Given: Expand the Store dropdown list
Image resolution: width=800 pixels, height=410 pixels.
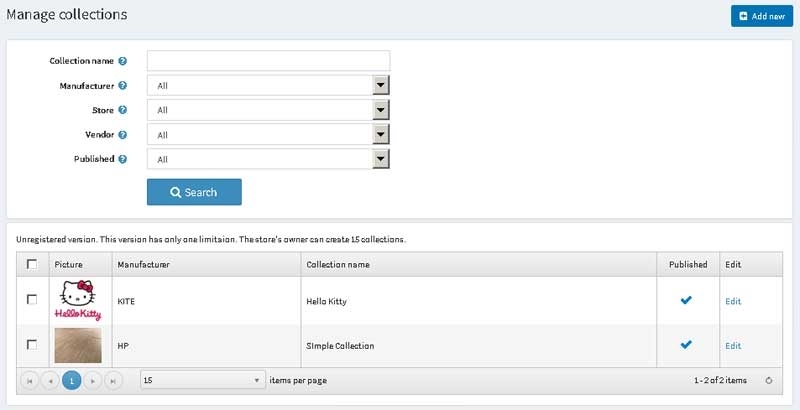Looking at the screenshot, I should (380, 110).
